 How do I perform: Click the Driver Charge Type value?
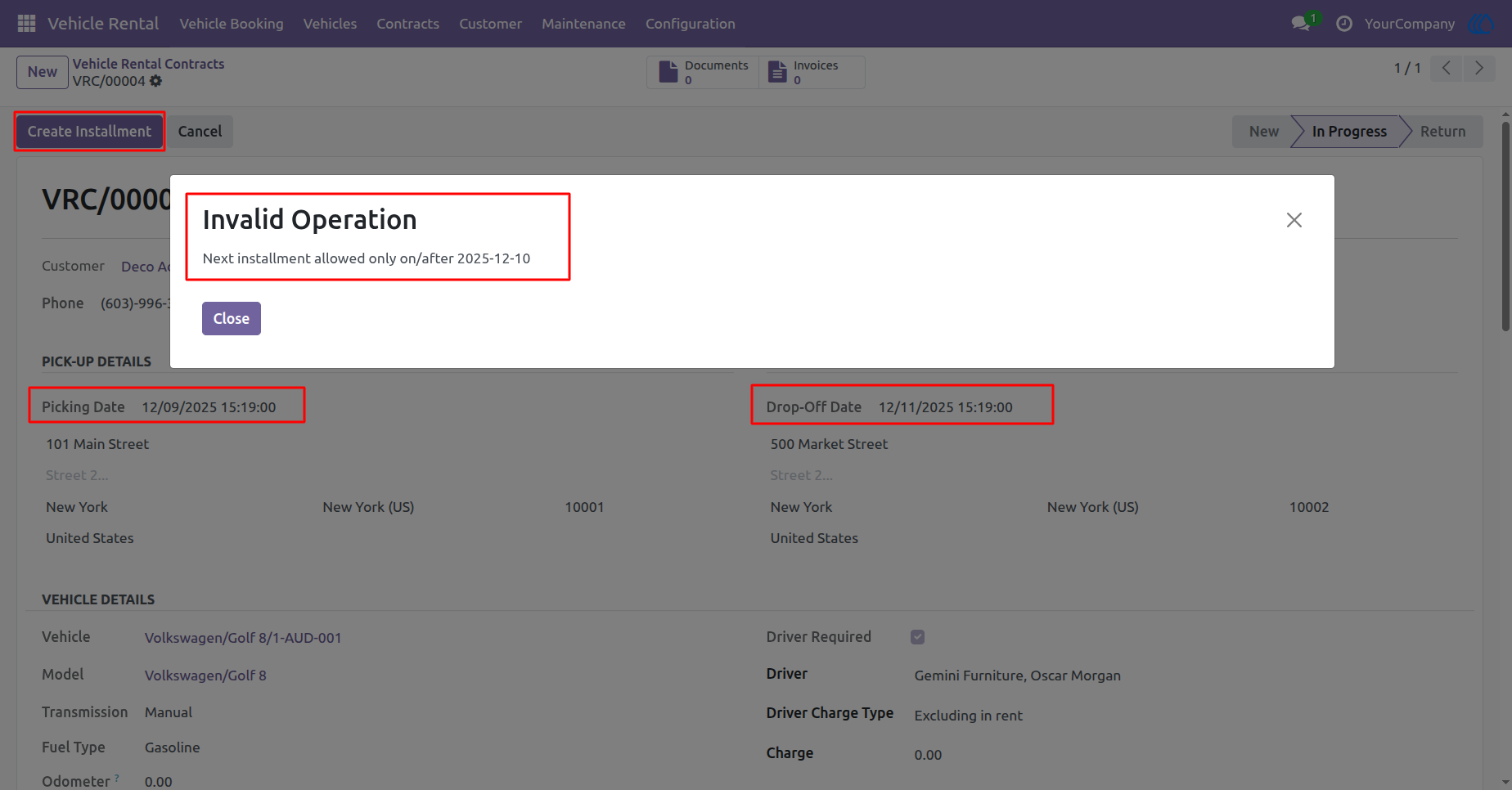(x=968, y=716)
